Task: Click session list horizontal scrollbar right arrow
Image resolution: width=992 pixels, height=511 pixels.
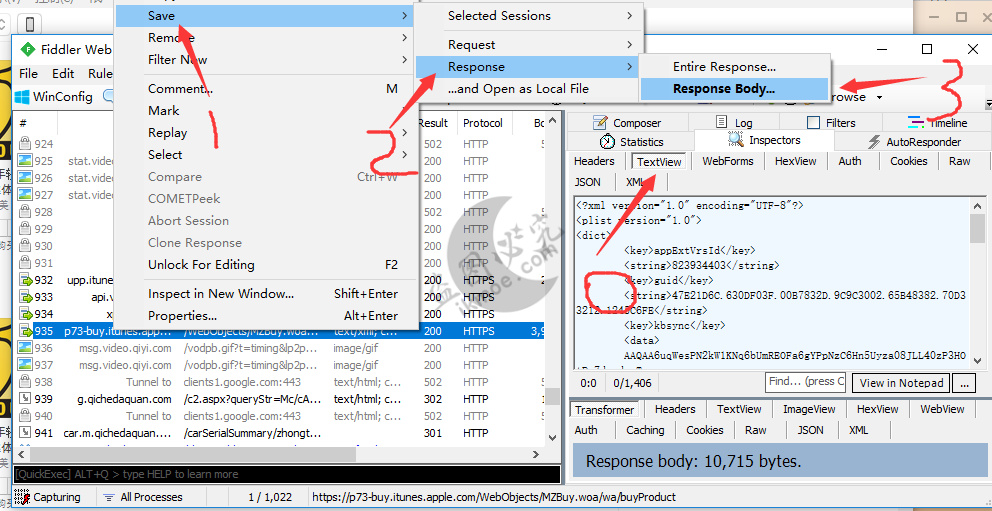Action: (x=536, y=453)
